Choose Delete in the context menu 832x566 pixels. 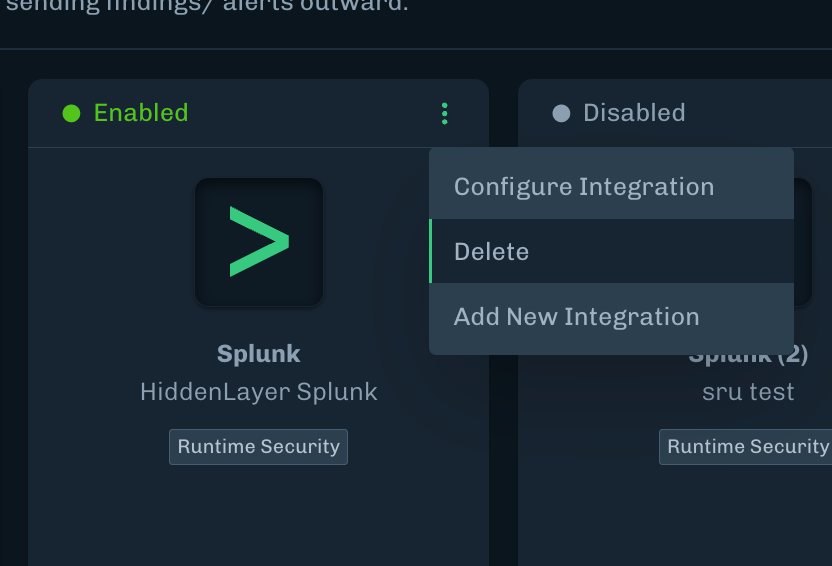pyautogui.click(x=611, y=251)
